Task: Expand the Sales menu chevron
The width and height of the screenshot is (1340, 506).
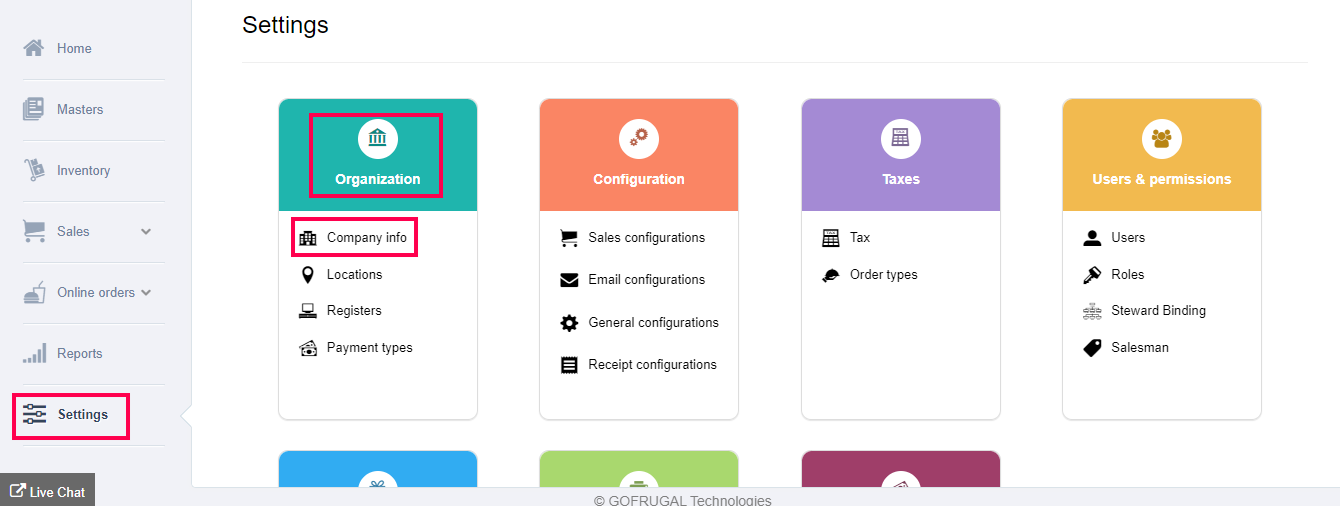Action: 146,232
